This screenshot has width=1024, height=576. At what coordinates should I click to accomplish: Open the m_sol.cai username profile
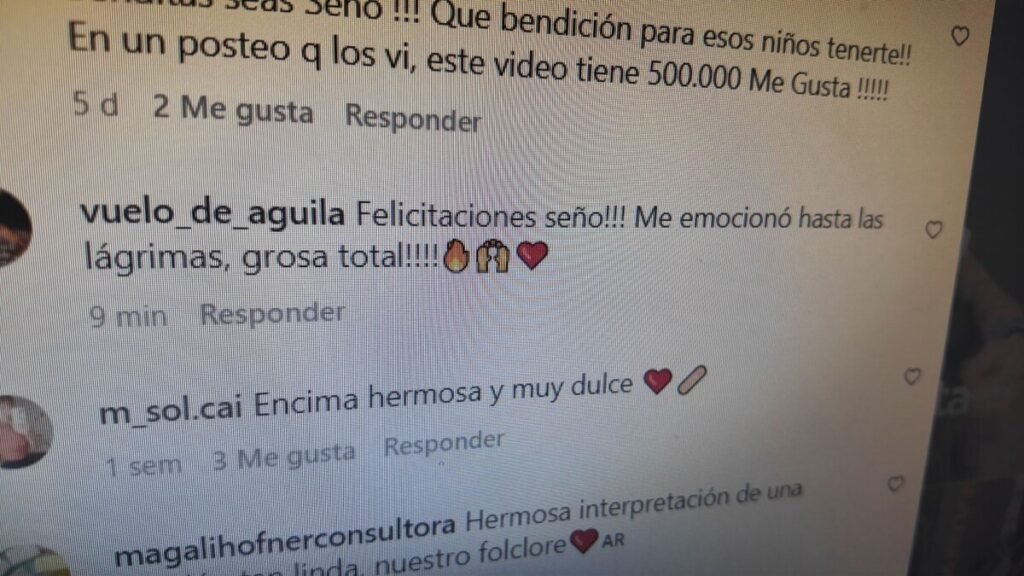pos(171,410)
